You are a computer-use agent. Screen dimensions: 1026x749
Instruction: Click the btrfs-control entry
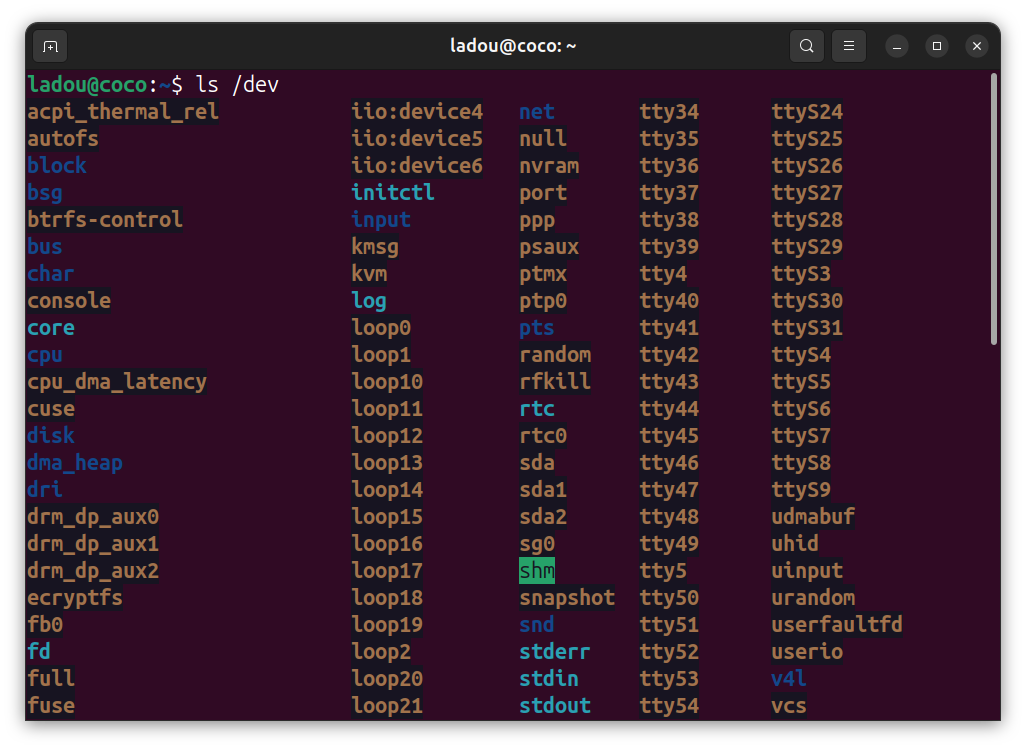pyautogui.click(x=105, y=220)
